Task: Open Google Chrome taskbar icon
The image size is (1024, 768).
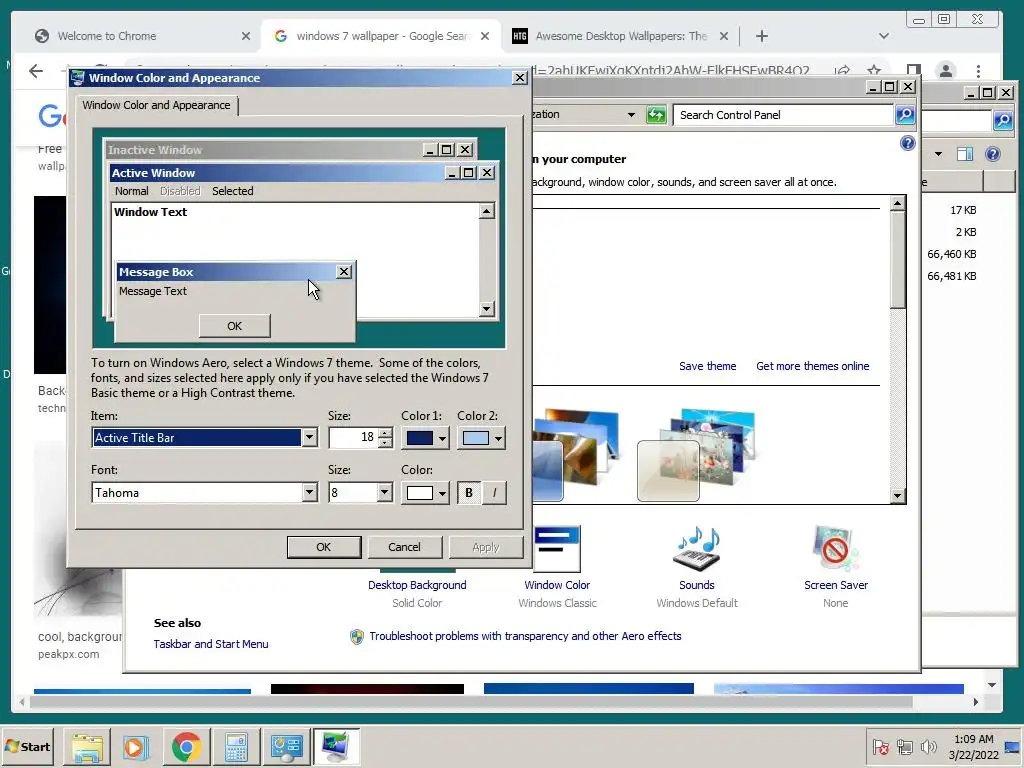Action: 186,747
